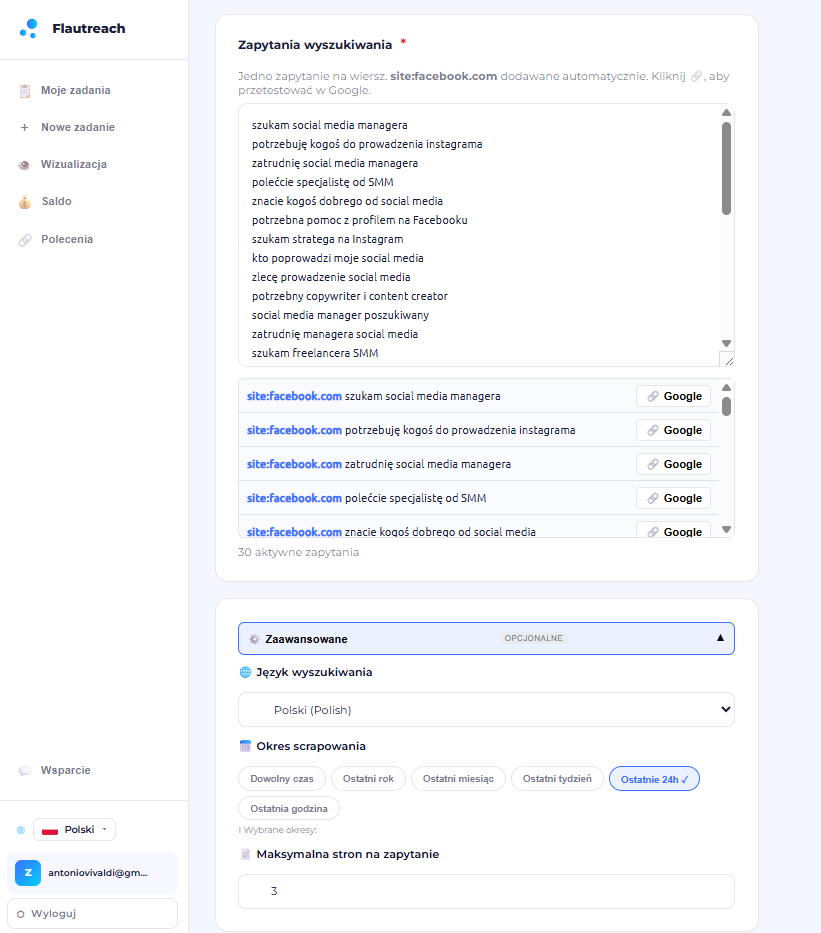Image resolution: width=821 pixels, height=933 pixels.
Task: Click the Wyloguj button
Action: 92,913
